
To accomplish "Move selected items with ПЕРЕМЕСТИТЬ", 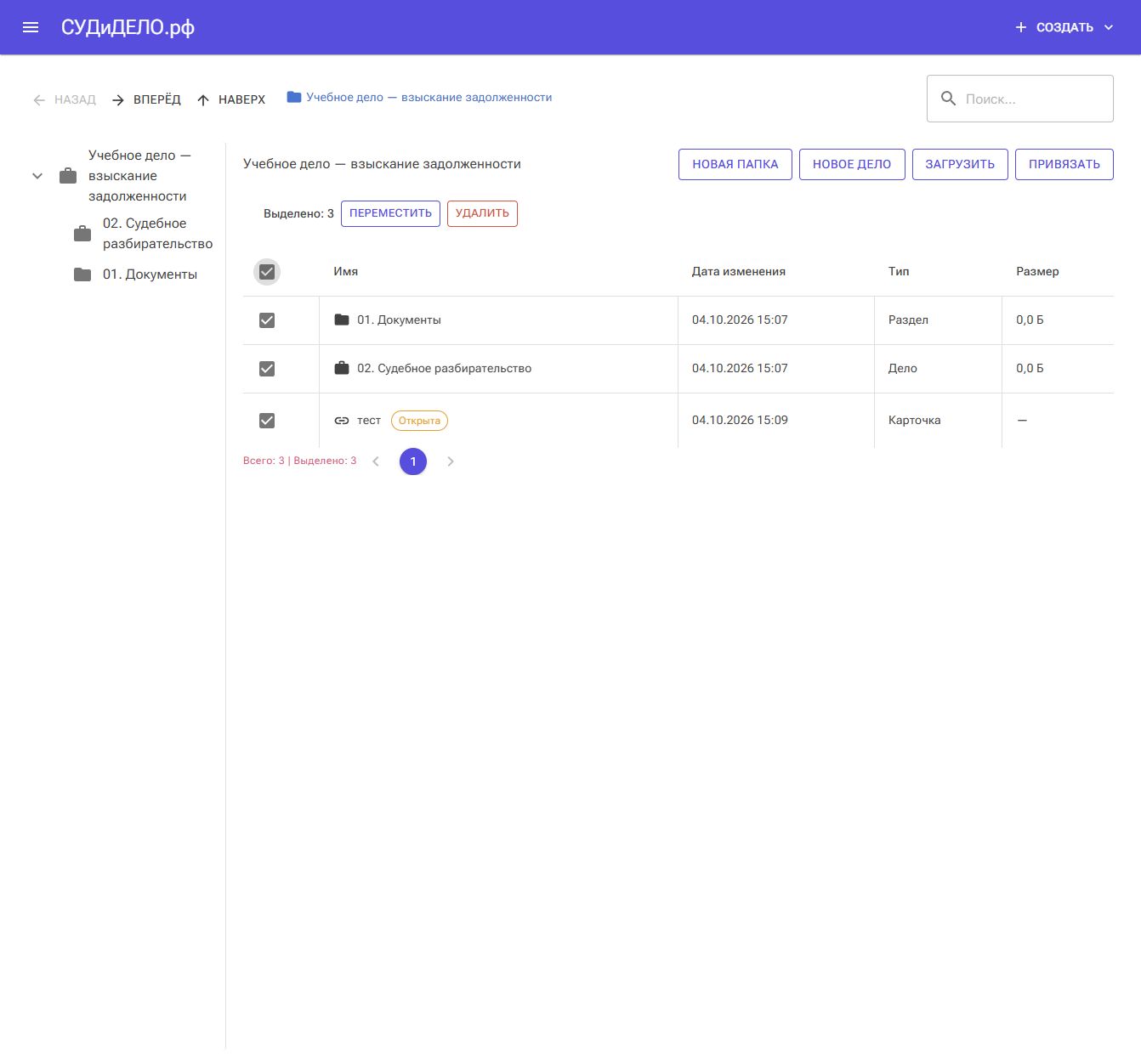I will click(x=390, y=213).
